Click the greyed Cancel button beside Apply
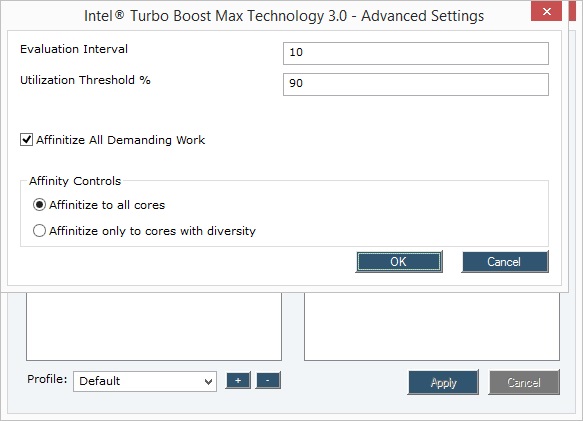 click(x=524, y=382)
